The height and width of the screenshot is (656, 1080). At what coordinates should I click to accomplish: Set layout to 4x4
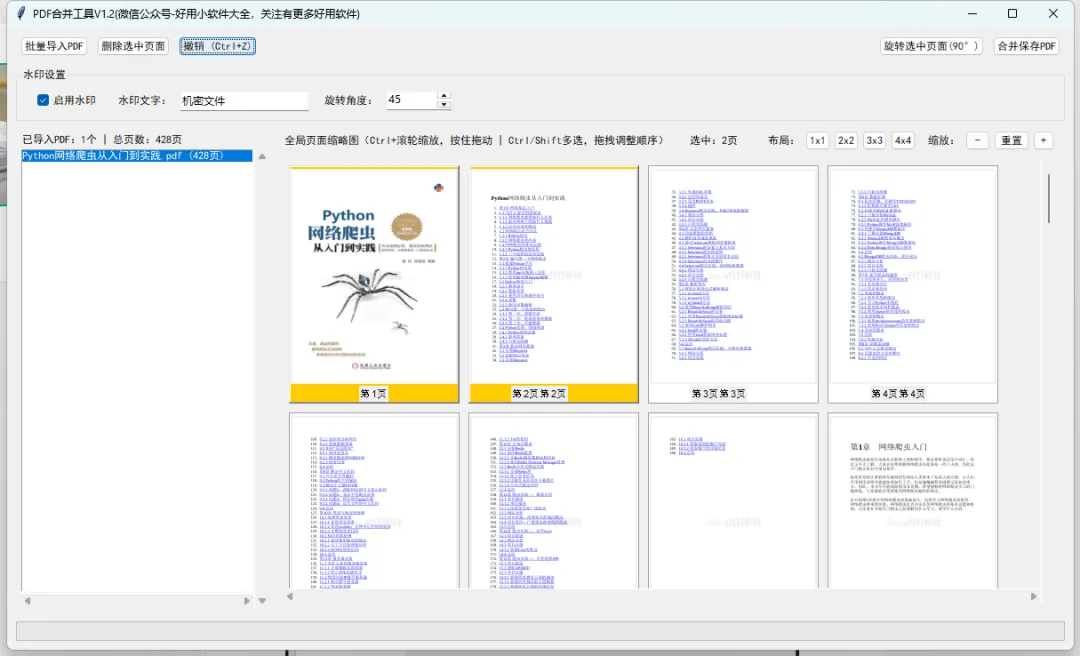902,141
